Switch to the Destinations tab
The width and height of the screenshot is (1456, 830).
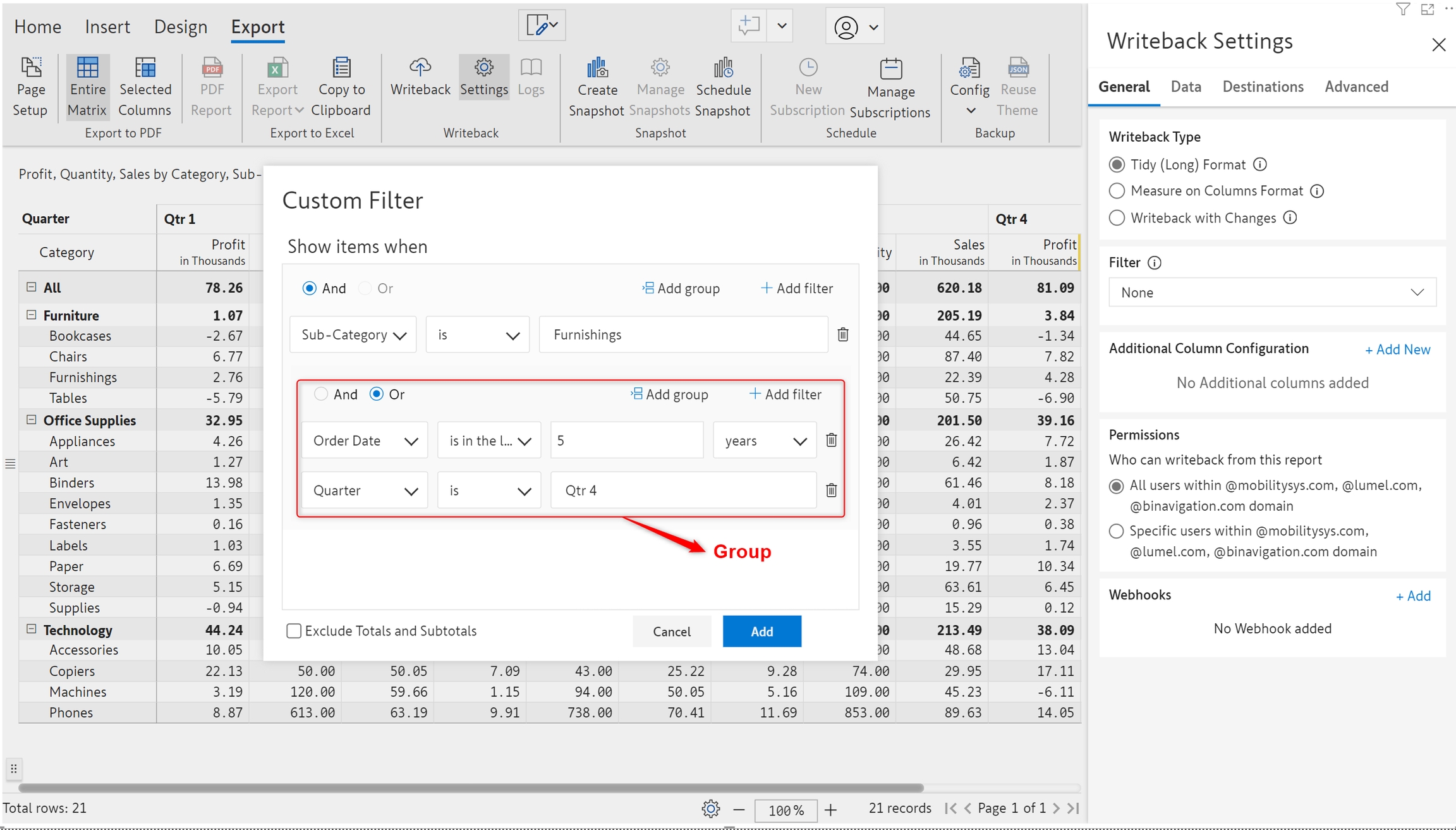(x=1262, y=87)
